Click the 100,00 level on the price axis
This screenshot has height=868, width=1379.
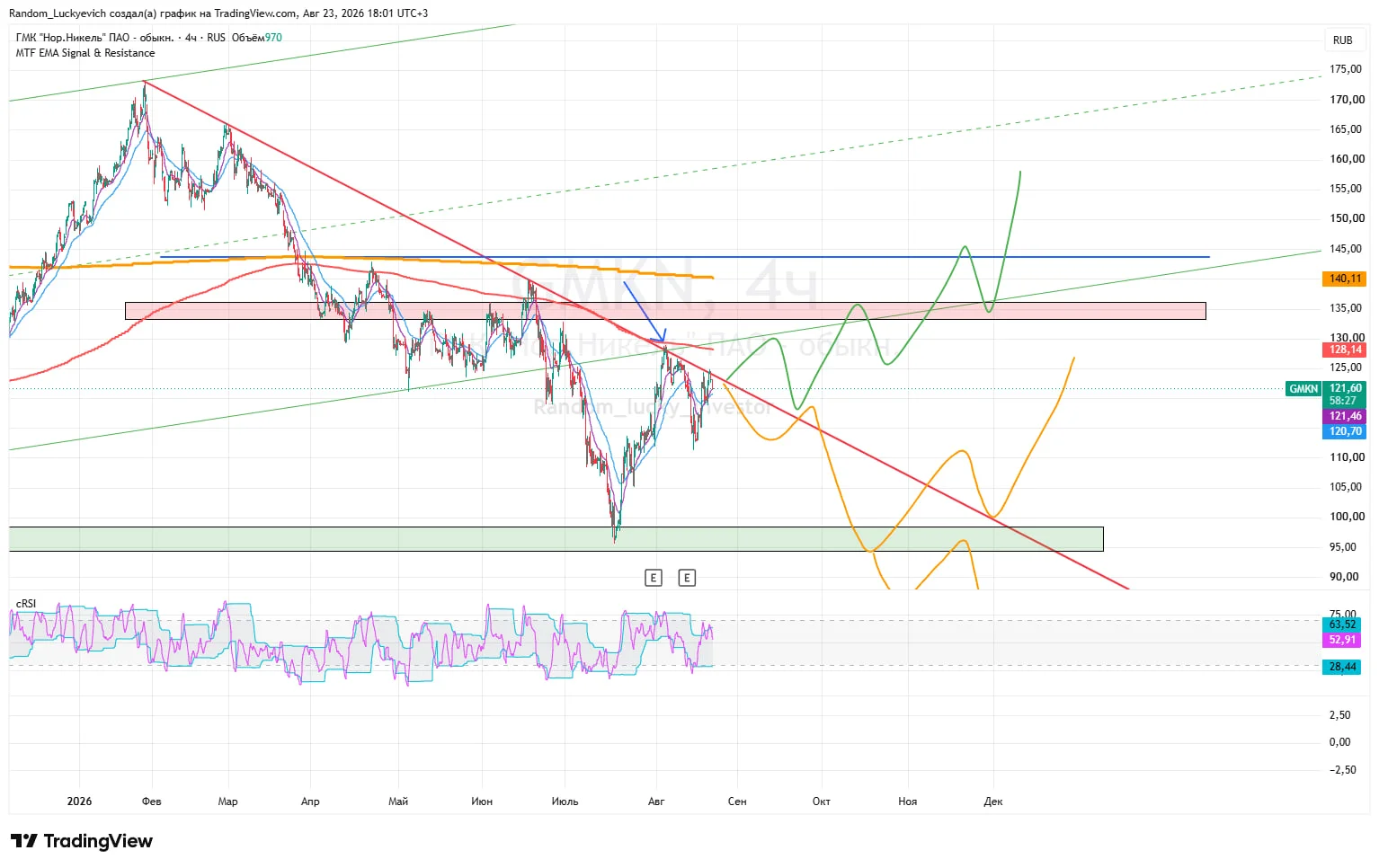(x=1347, y=517)
